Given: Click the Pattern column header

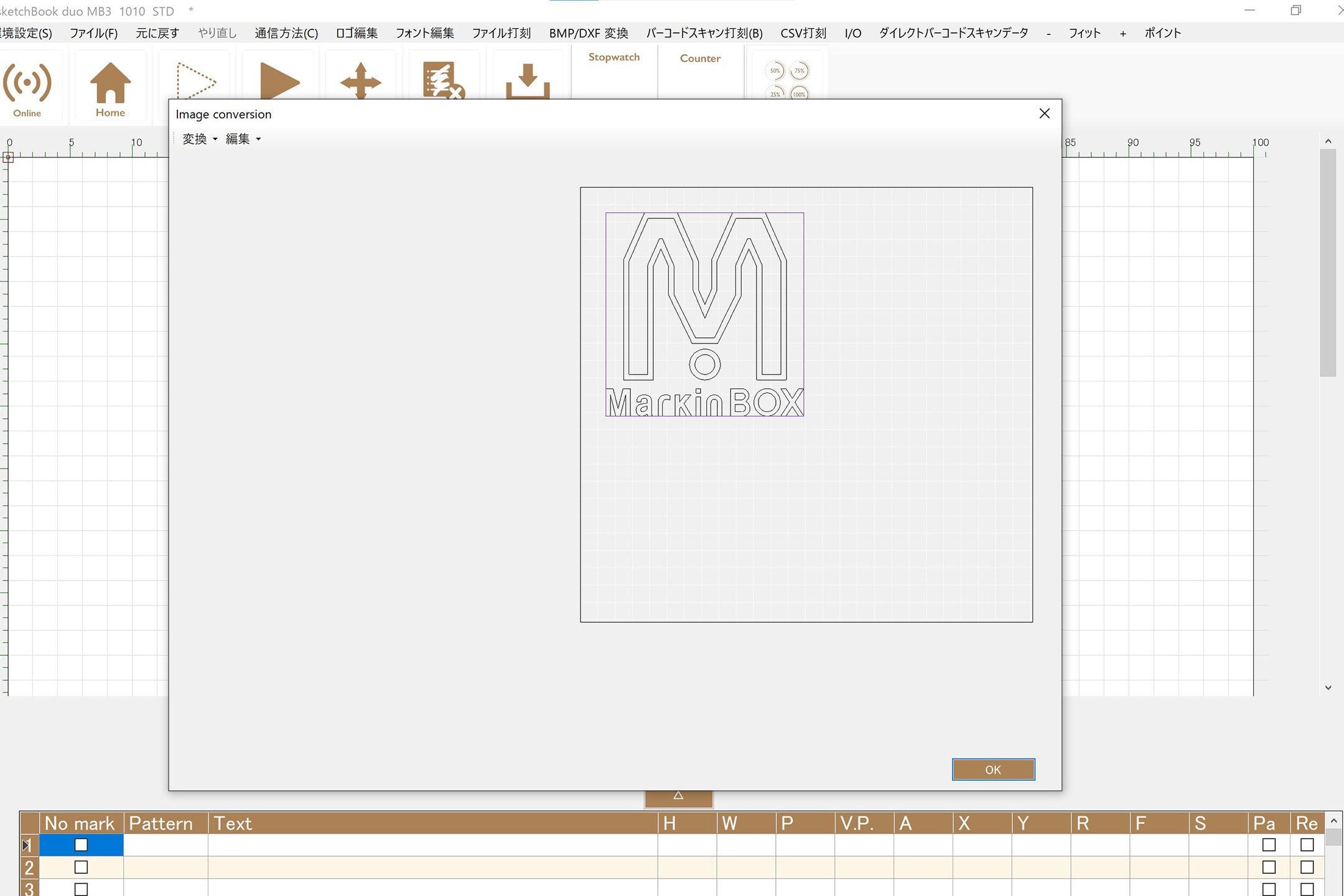Looking at the screenshot, I should [166, 823].
